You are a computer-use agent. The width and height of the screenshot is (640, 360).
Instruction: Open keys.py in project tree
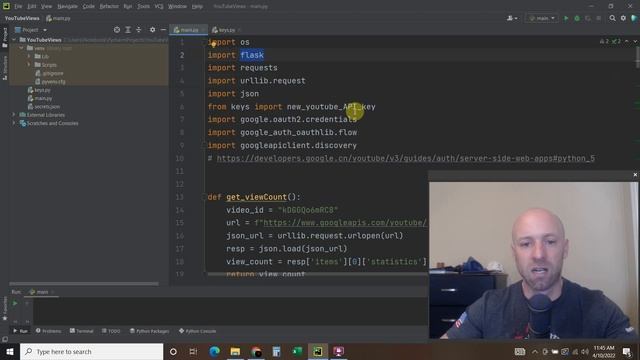[39, 90]
